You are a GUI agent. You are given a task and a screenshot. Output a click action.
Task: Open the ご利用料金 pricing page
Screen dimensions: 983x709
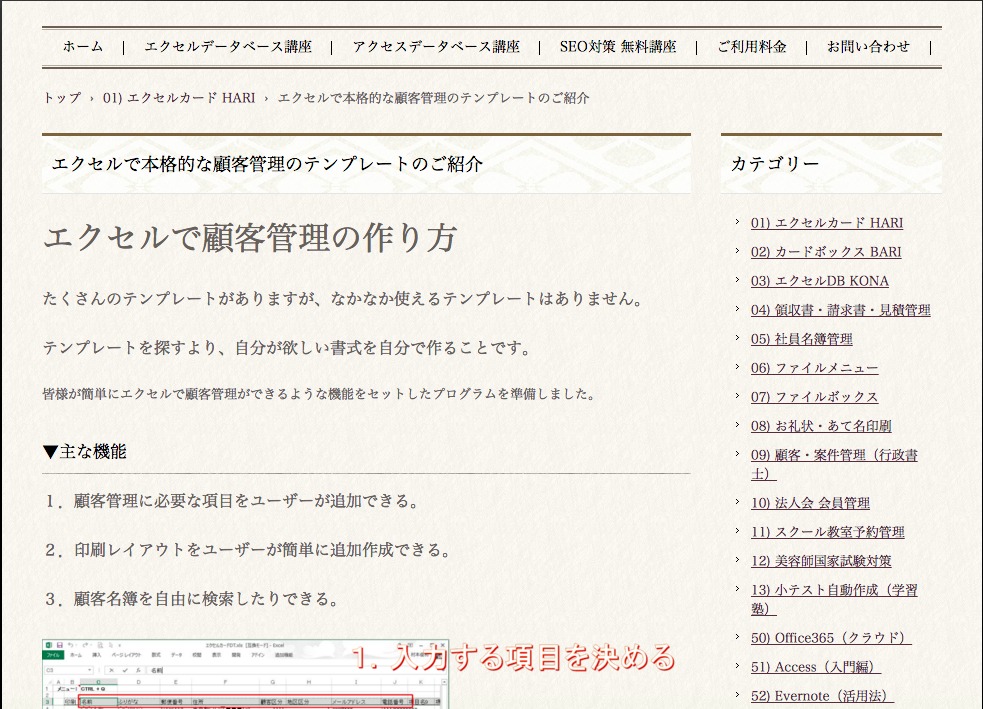751,46
